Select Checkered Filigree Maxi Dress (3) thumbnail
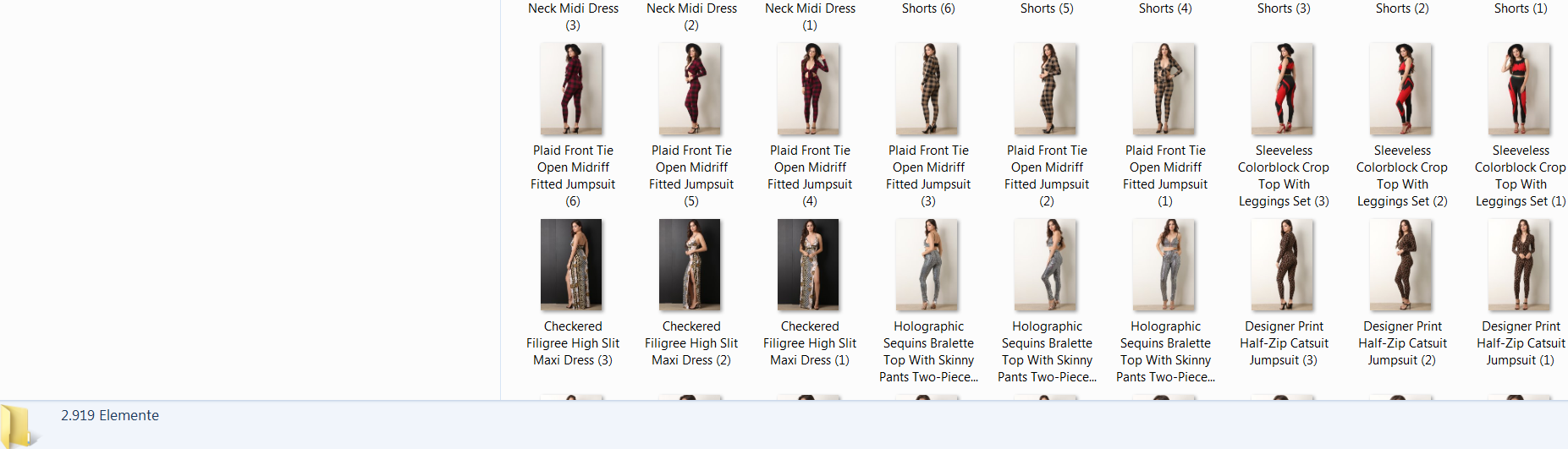This screenshot has height=449, width=1568. 571,265
